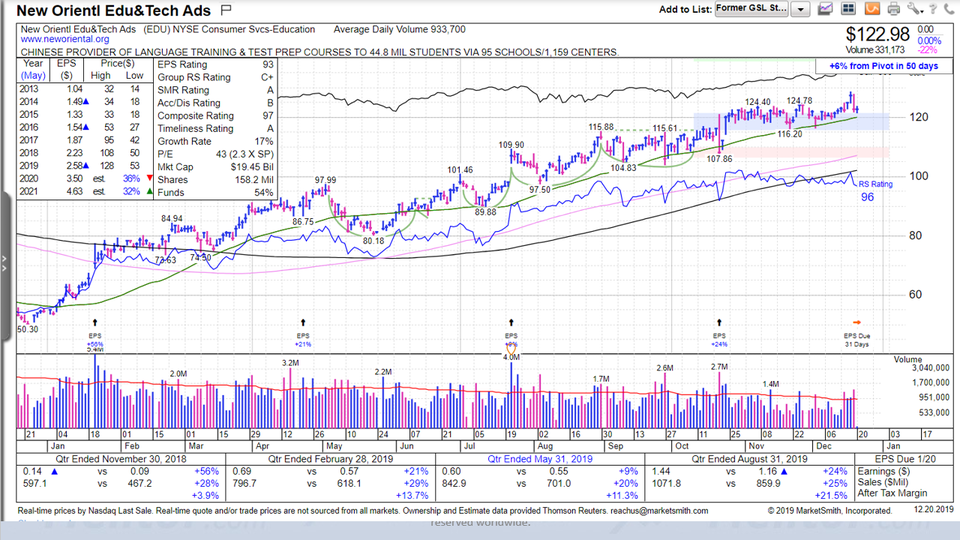Click the '(EDU) NYSE Consumer Svcs-Education' text
Viewport: 960px width, 540px height.
click(230, 29)
